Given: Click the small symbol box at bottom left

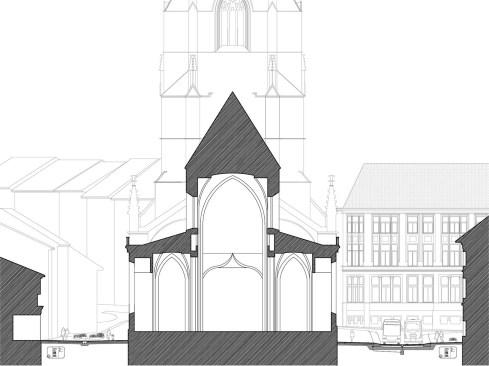Looking at the screenshot, I should [x=55, y=352].
